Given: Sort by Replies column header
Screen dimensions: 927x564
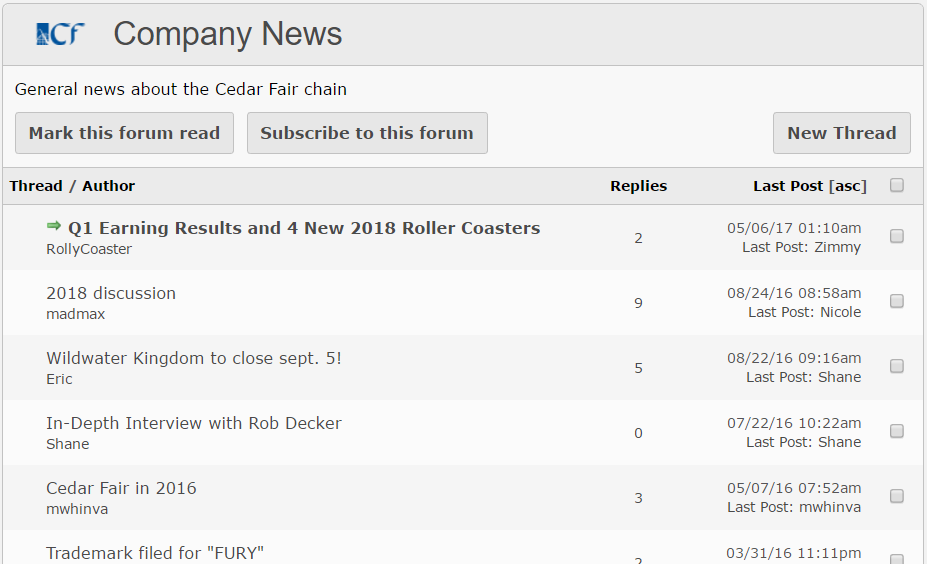Looking at the screenshot, I should pos(638,186).
